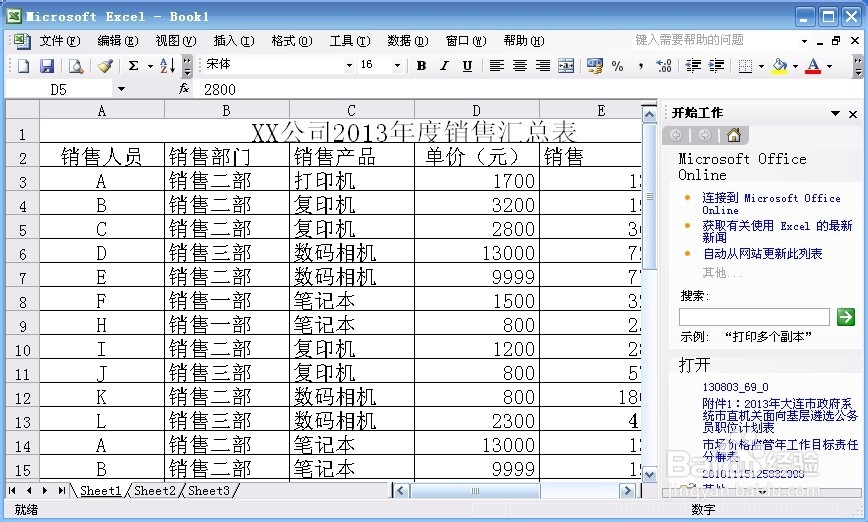This screenshot has width=868, height=522.
Task: Click the 键入需要帮助的问题 help box
Action: [714, 40]
